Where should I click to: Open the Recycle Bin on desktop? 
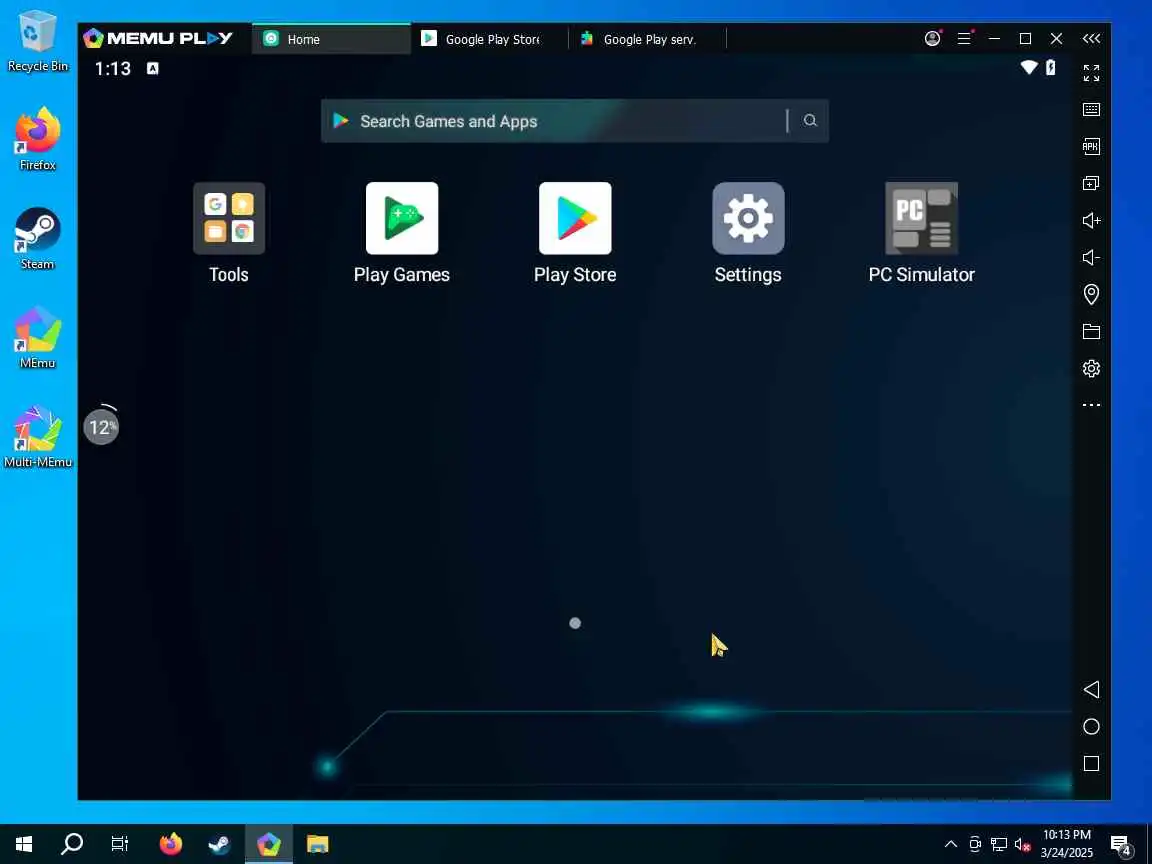click(37, 41)
